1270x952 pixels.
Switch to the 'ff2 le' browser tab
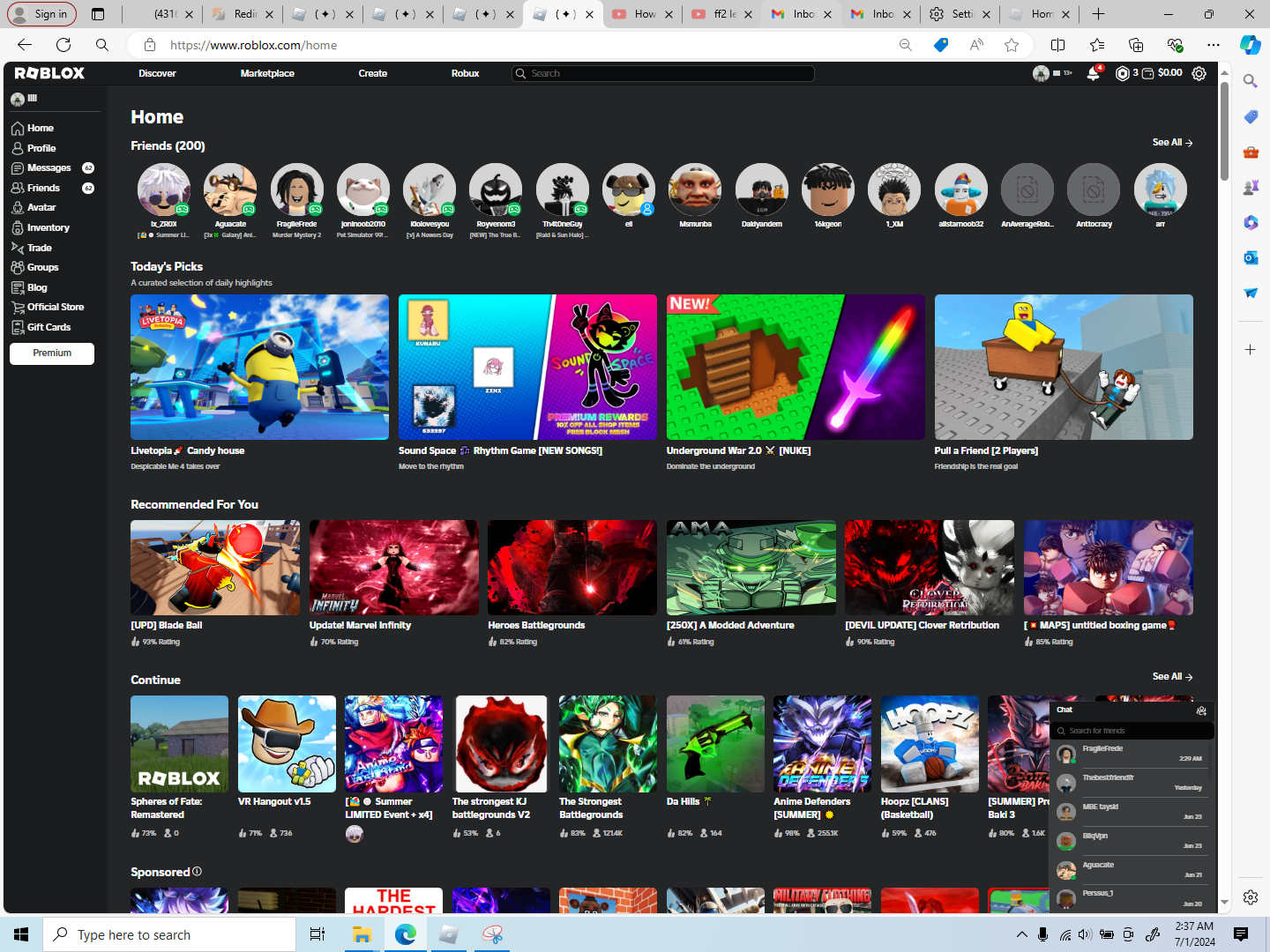click(x=722, y=14)
